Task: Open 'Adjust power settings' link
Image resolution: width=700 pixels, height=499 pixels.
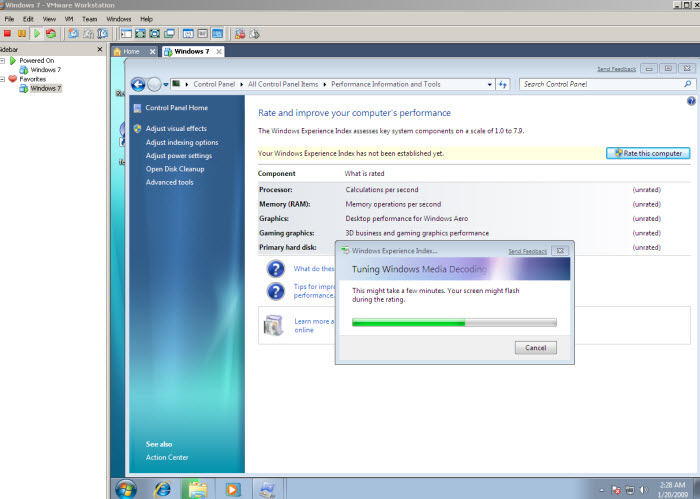Action: pos(179,156)
